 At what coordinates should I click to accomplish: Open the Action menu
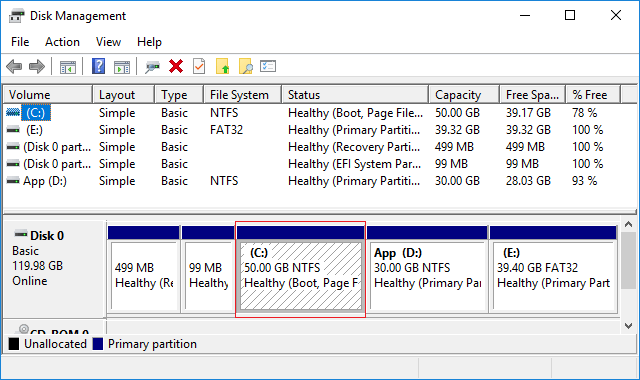point(62,42)
